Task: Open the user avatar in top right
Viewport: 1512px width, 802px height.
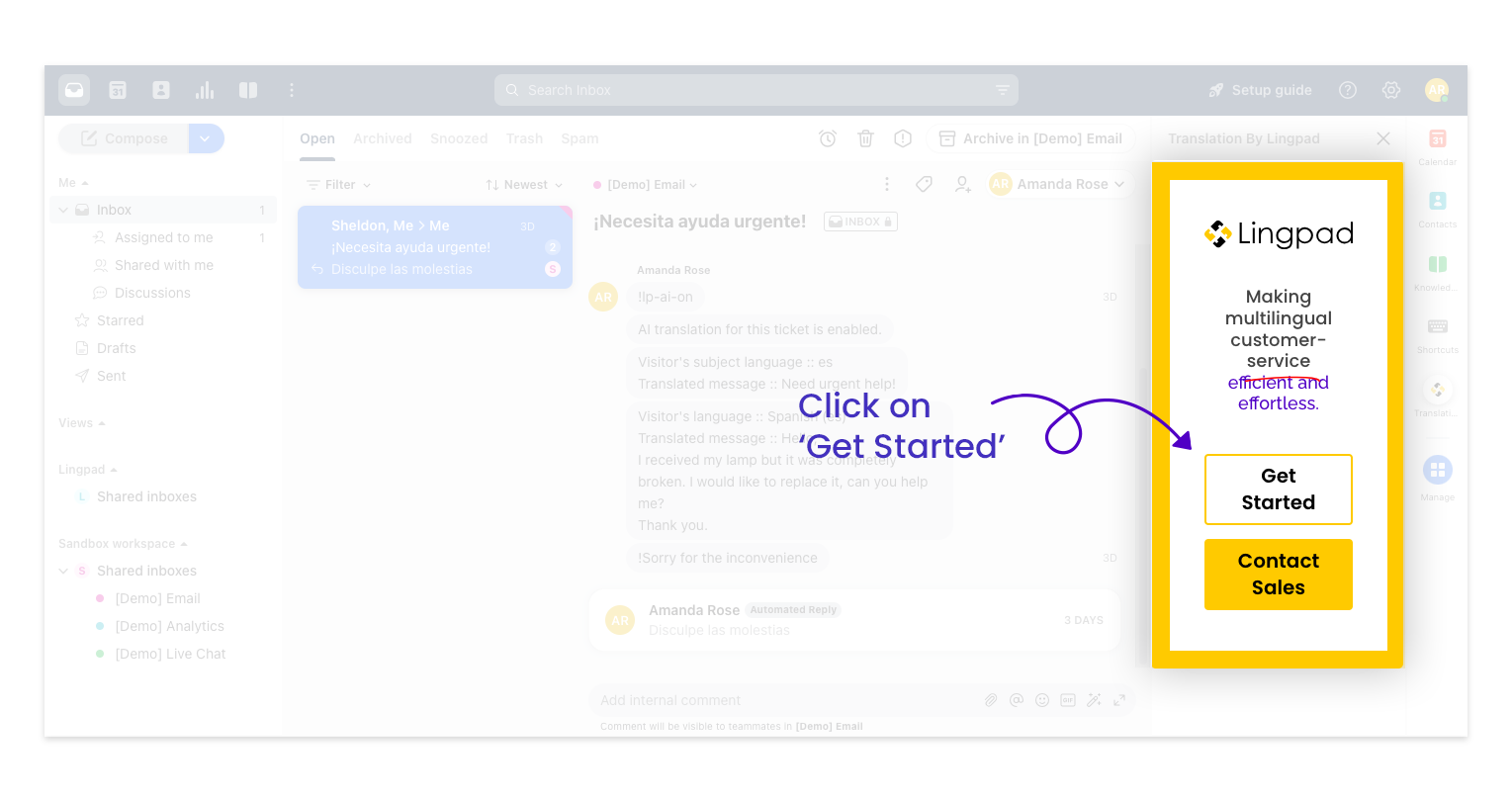Action: pos(1437,90)
